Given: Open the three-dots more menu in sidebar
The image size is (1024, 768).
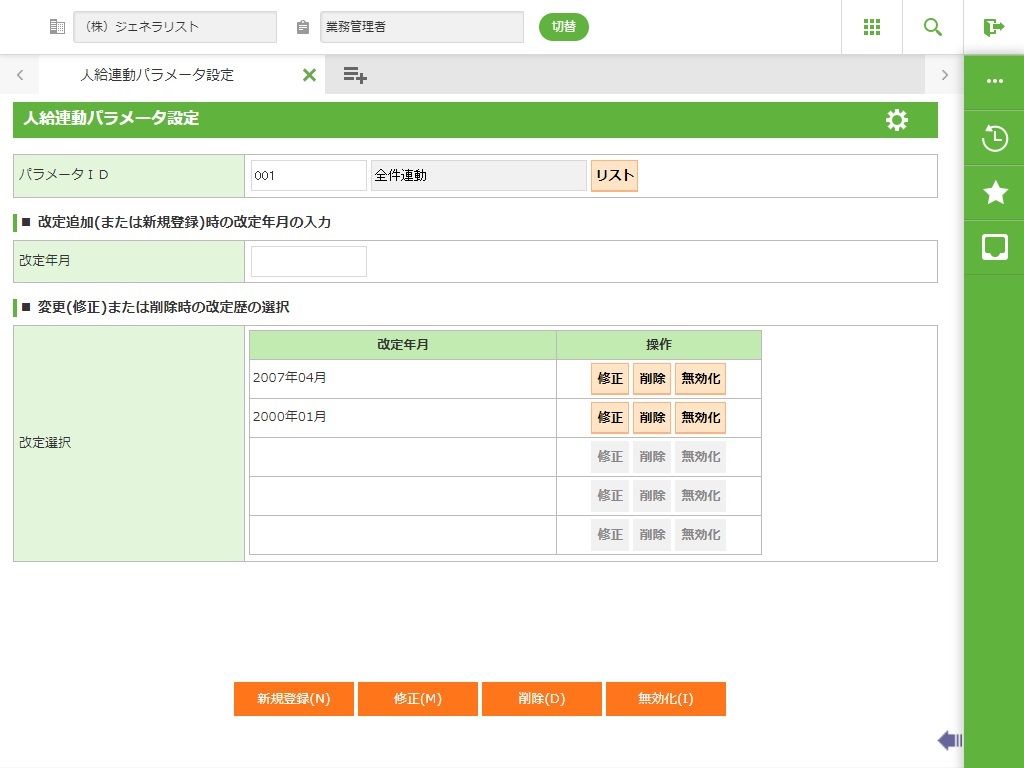Looking at the screenshot, I should 994,82.
